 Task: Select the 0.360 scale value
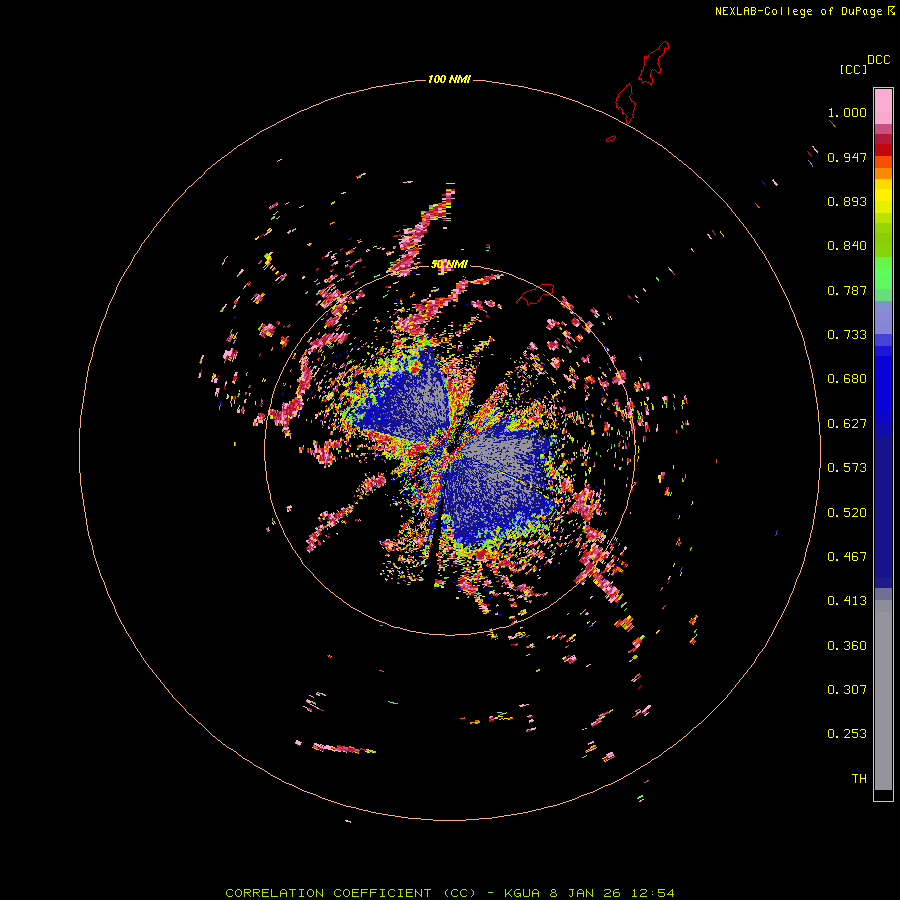click(847, 646)
